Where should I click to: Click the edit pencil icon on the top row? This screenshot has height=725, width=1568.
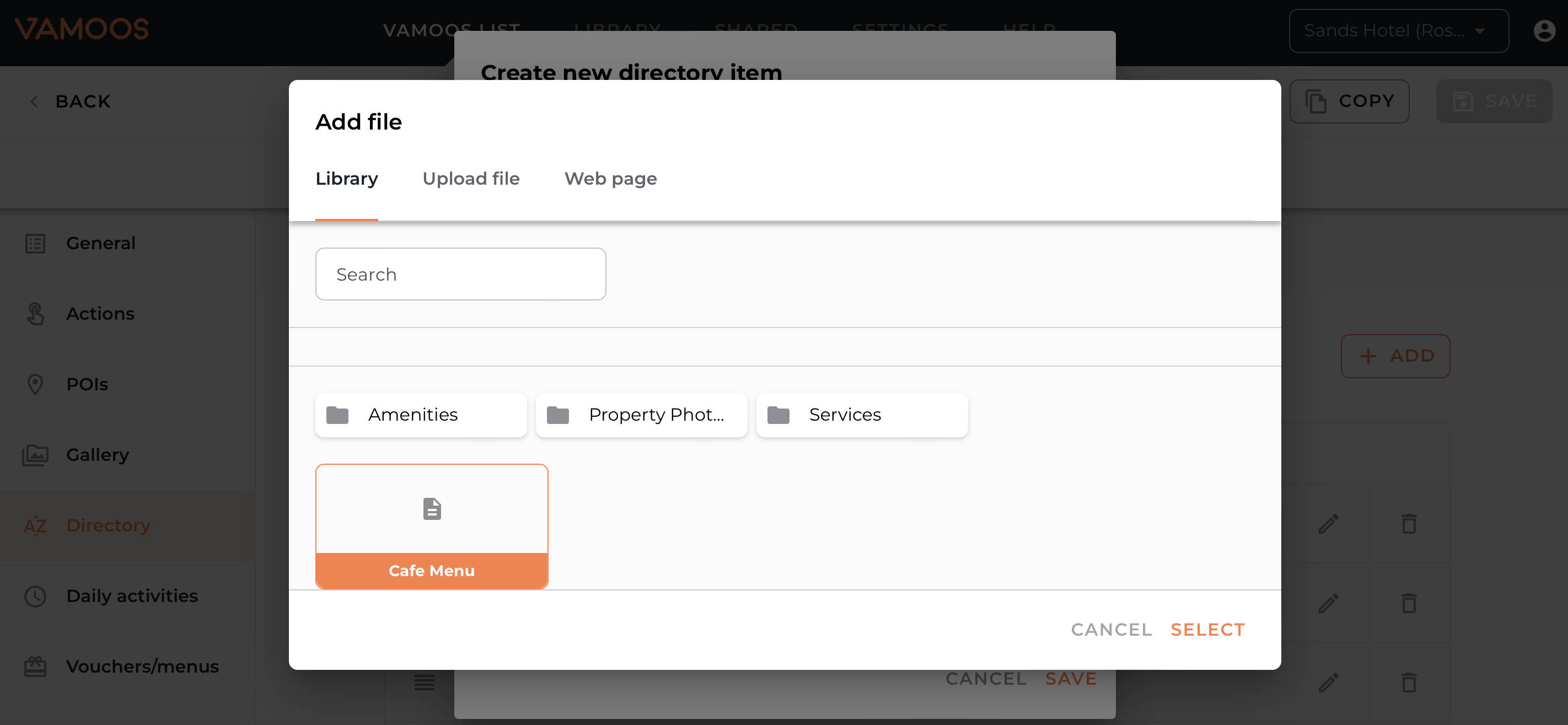tap(1328, 524)
